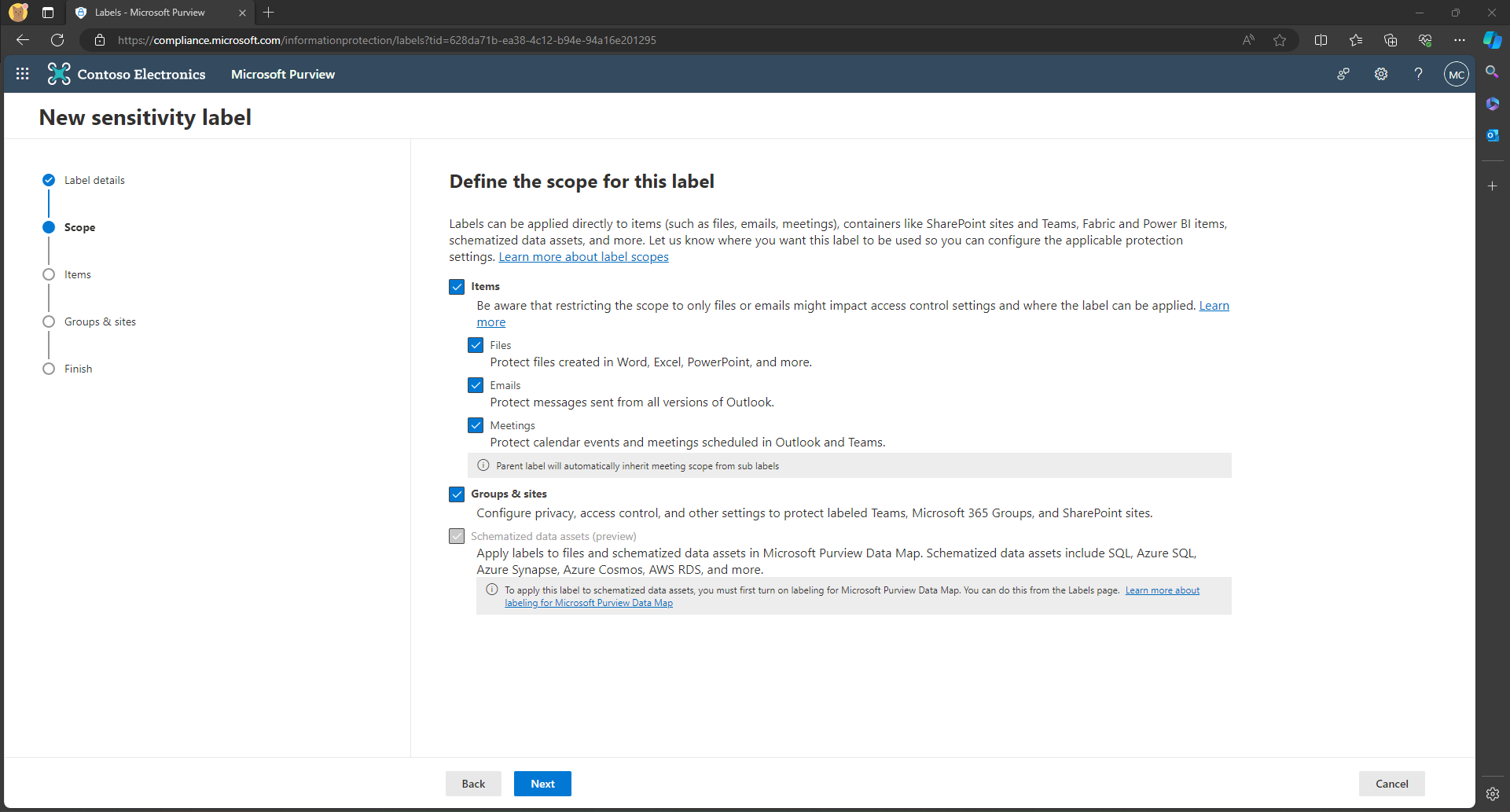This screenshot has width=1510, height=812.
Task: Open the MC account avatar
Action: pos(1456,74)
